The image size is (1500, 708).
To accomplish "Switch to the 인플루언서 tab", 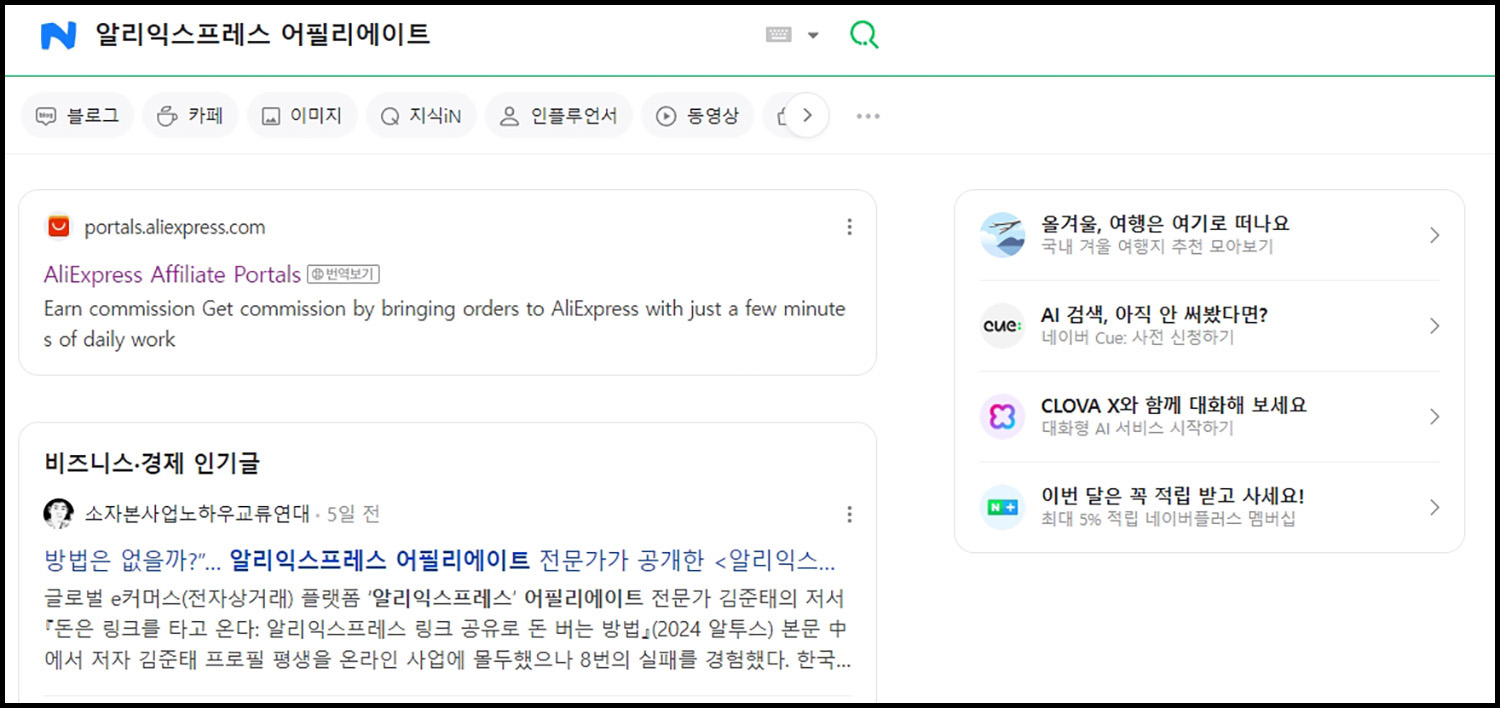I will [558, 116].
